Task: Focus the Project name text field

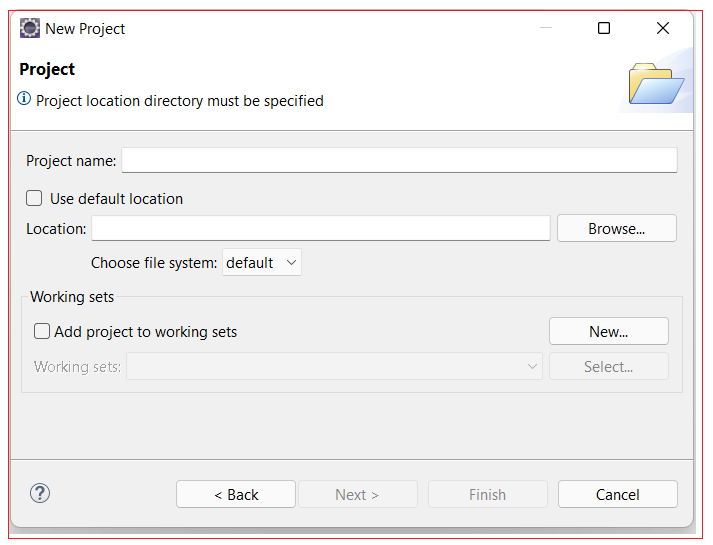Action: click(x=399, y=160)
